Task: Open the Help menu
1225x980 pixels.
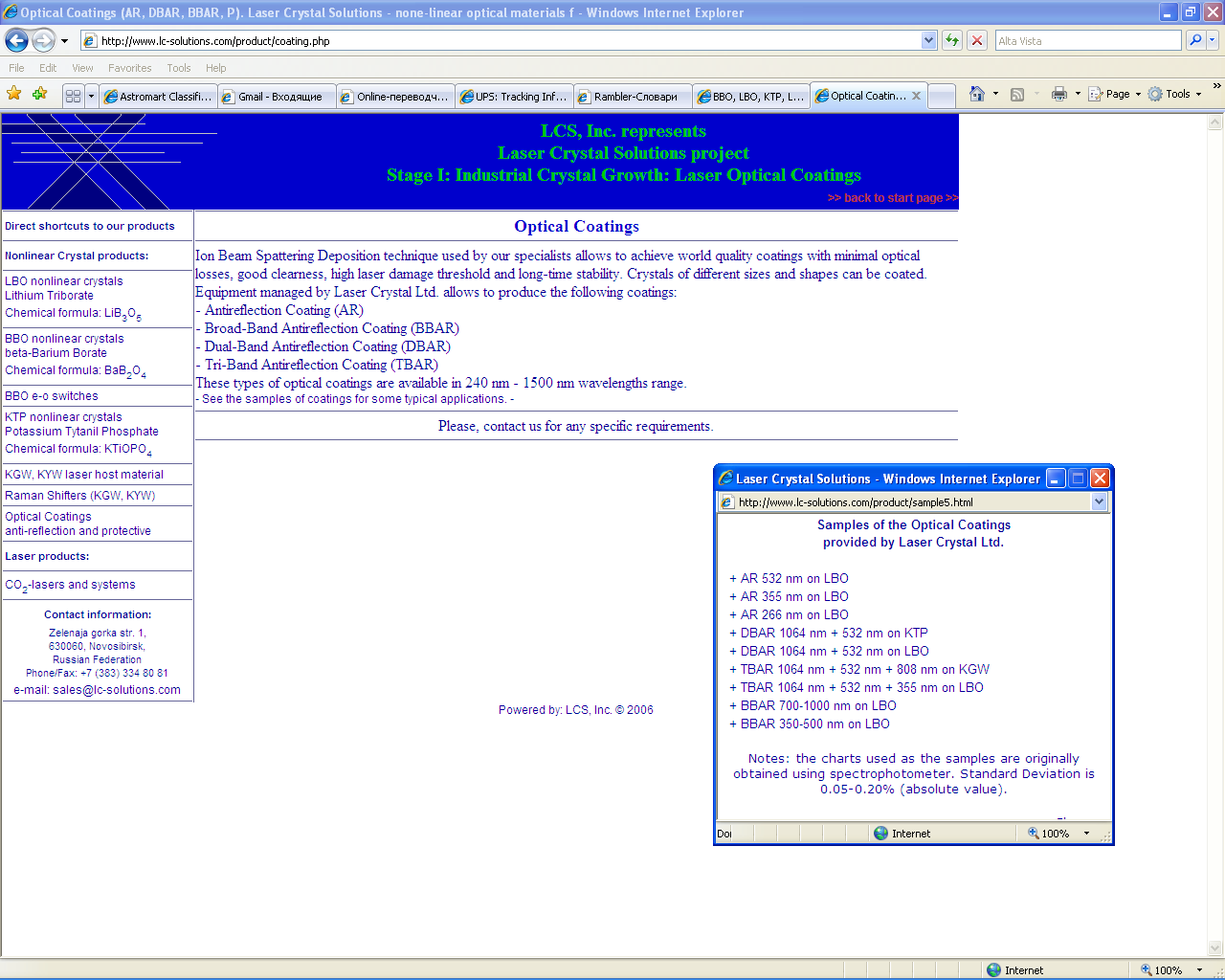Action: point(215,68)
